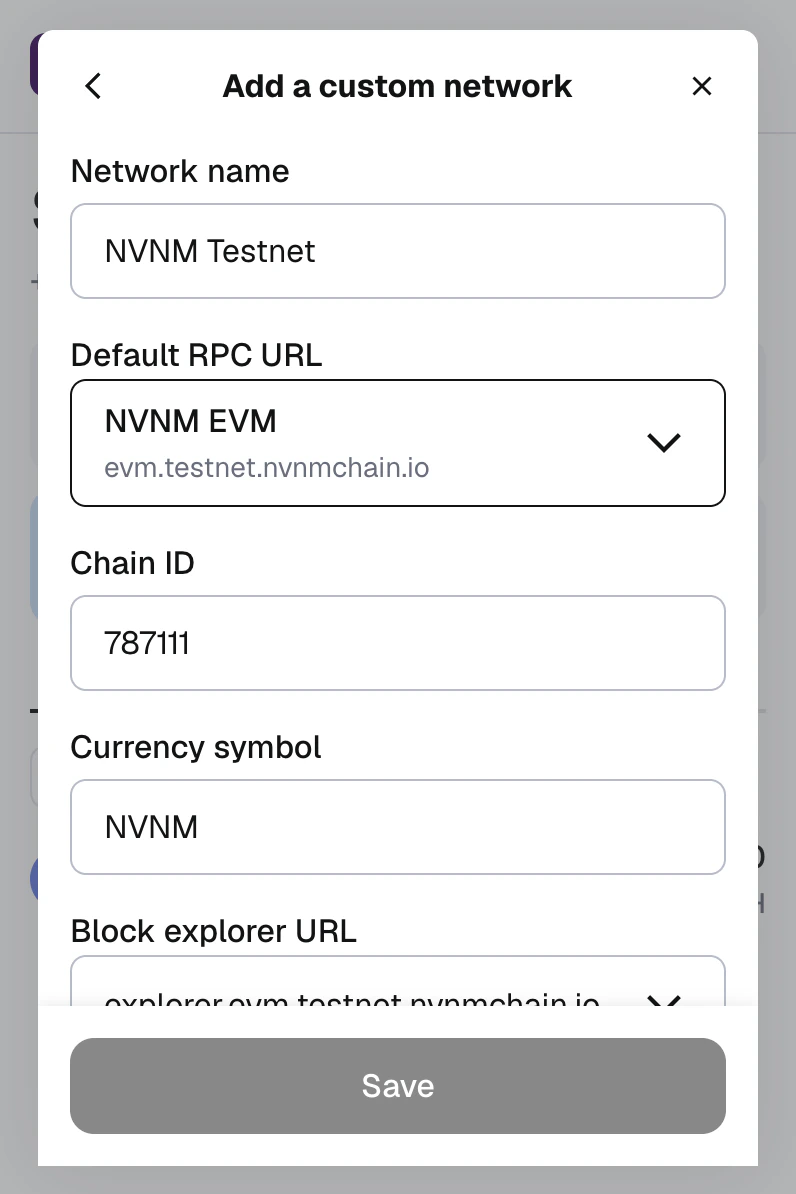The width and height of the screenshot is (796, 1194).
Task: Click the 'Currency symbol' label text
Action: [196, 747]
